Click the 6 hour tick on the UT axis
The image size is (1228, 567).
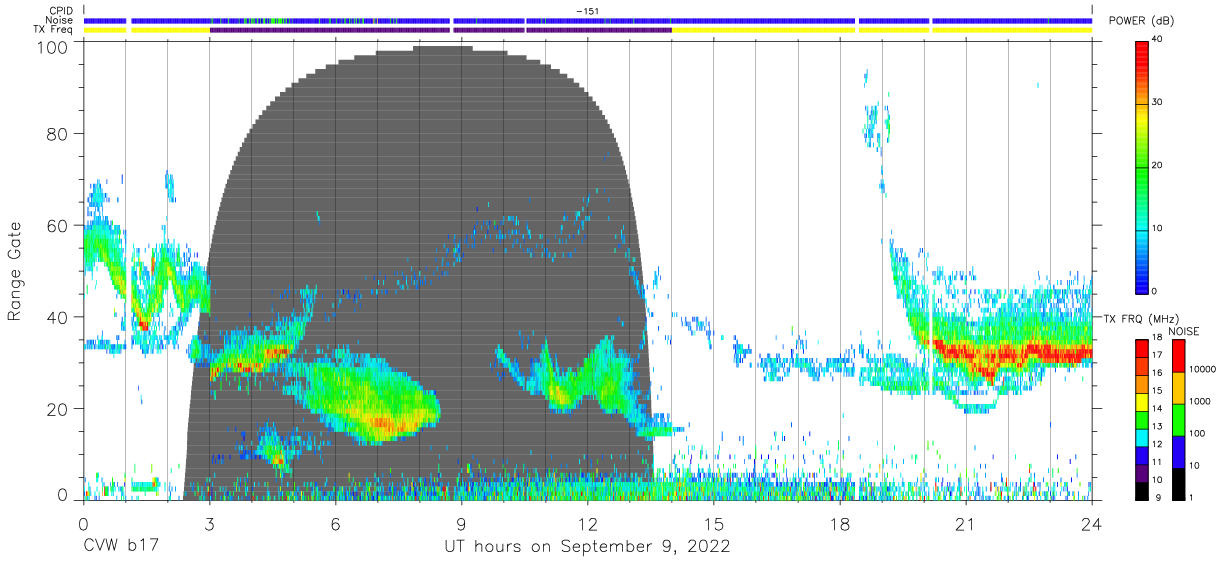335,523
